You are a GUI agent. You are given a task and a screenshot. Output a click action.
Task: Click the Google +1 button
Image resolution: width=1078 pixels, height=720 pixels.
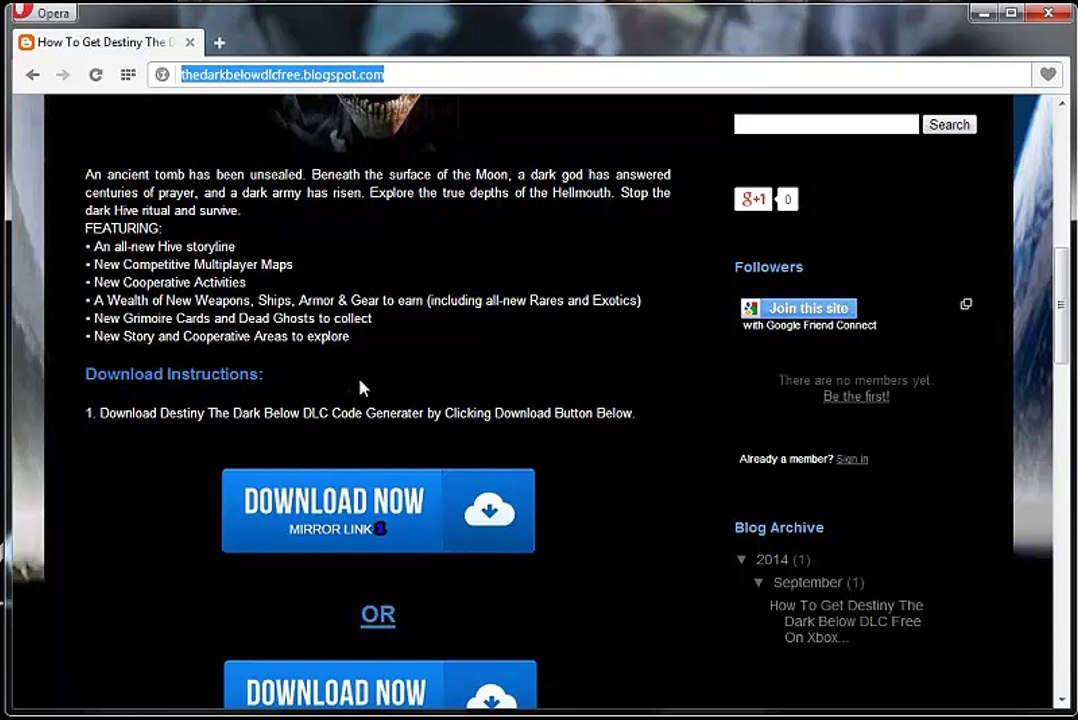(x=753, y=199)
